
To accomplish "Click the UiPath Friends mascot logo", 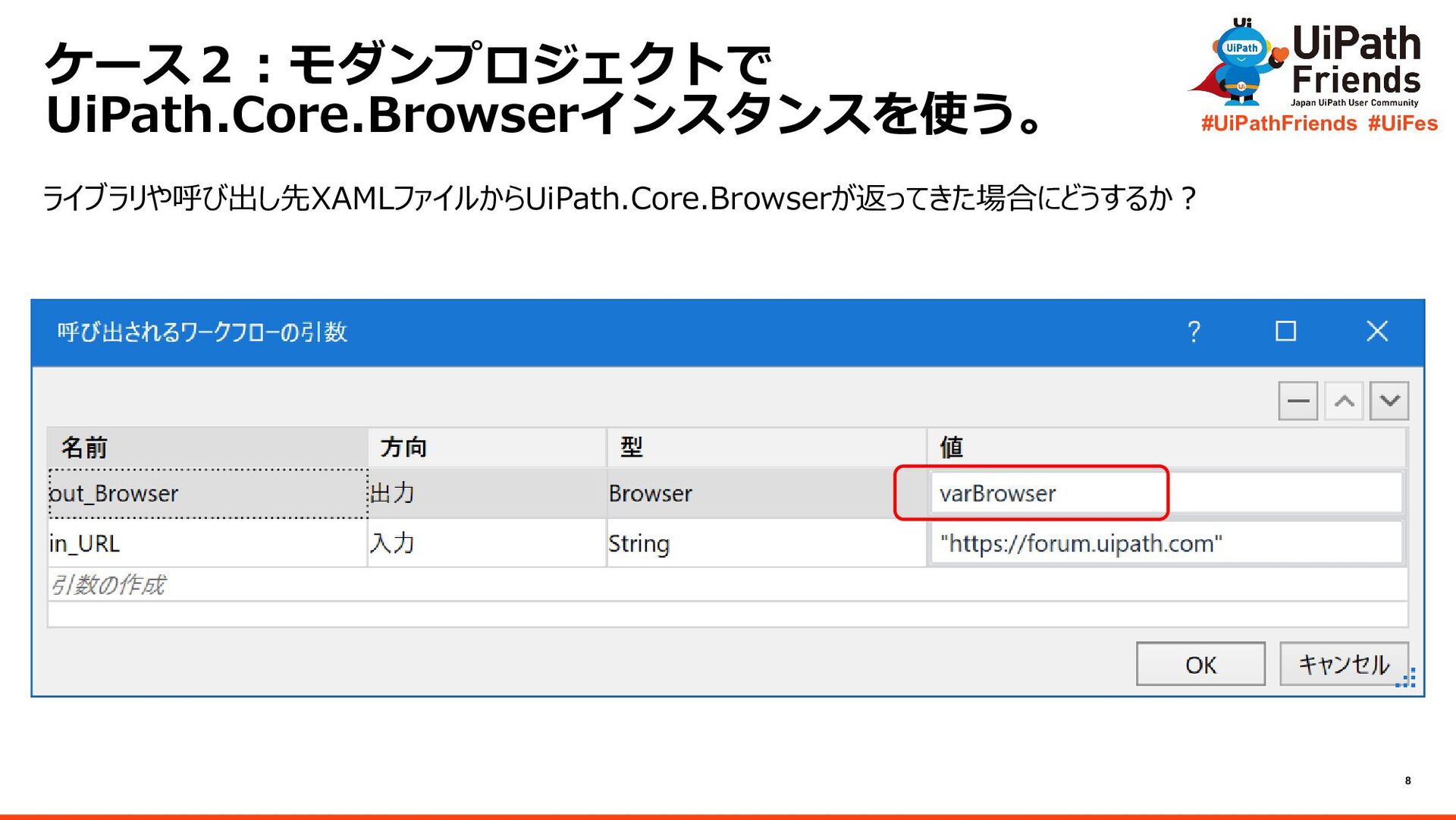I will point(1239,62).
